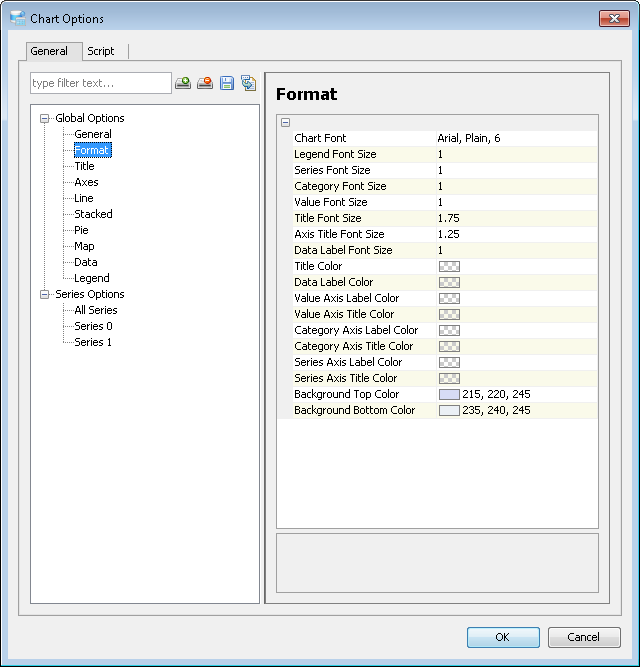Click the Title Font Size value 1.75
The width and height of the screenshot is (640, 667).
(449, 218)
